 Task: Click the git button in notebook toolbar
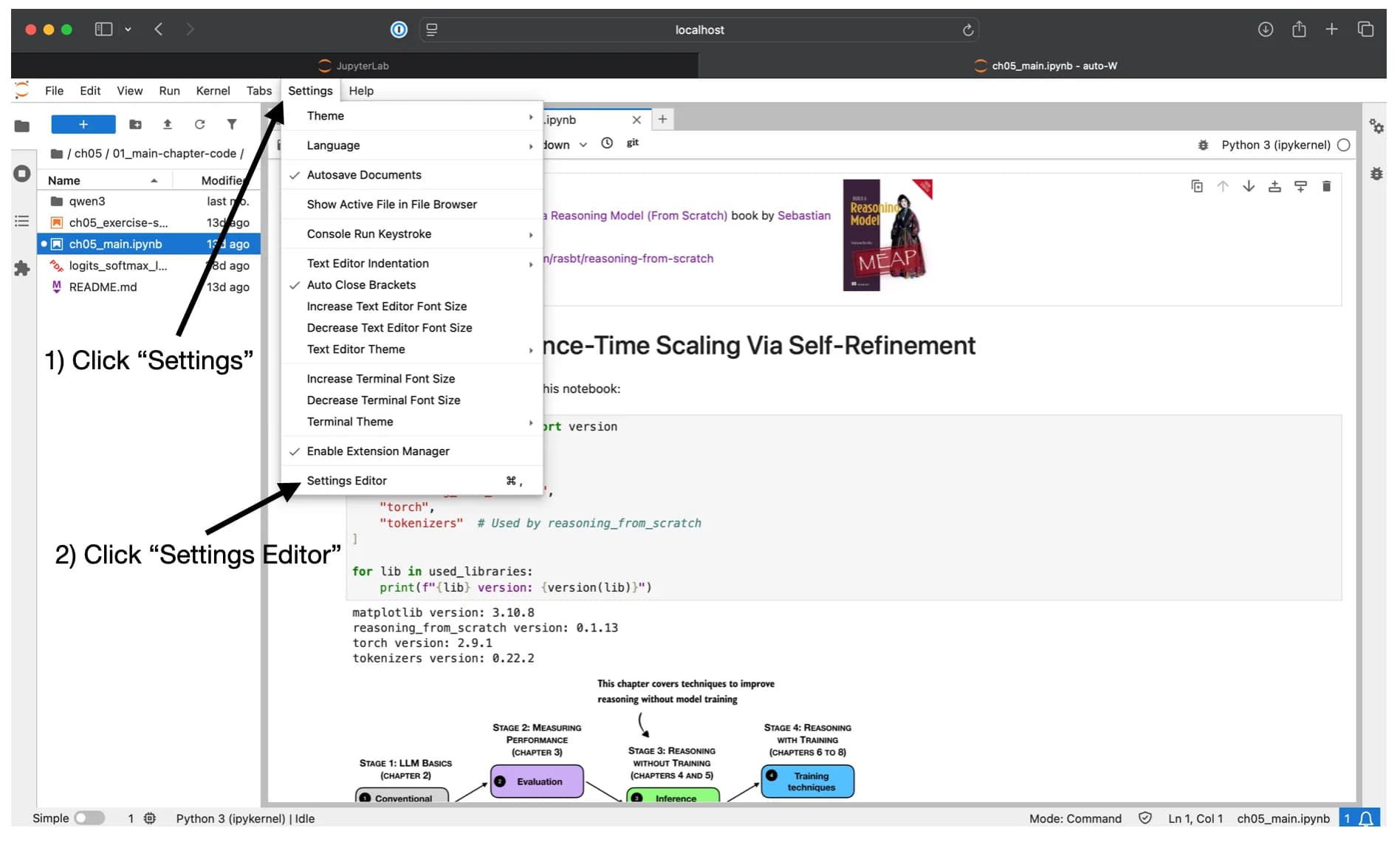pos(633,143)
